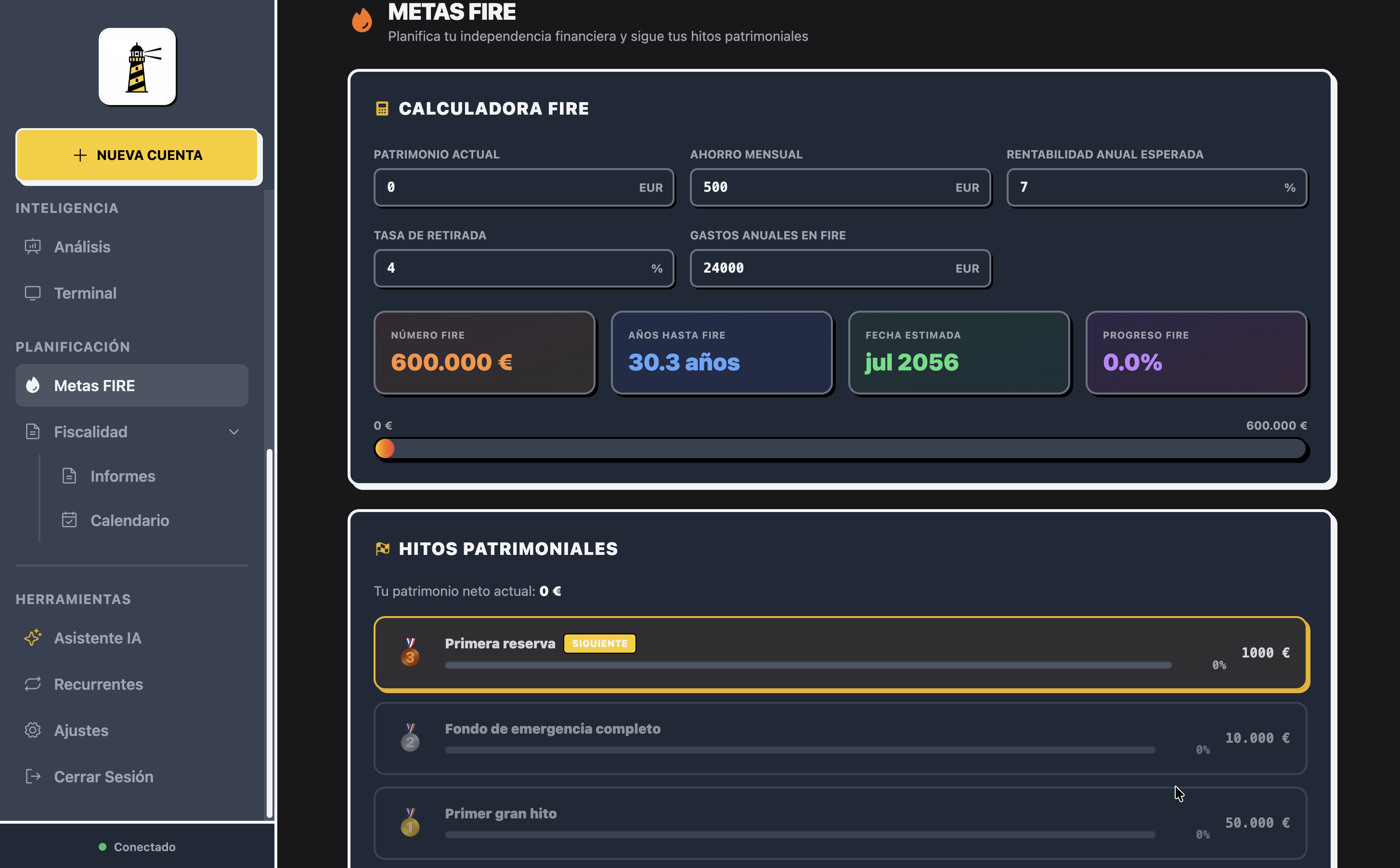Viewport: 1400px width, 868px height.
Task: Focus the Patrimonio Actual input
Action: click(x=524, y=187)
